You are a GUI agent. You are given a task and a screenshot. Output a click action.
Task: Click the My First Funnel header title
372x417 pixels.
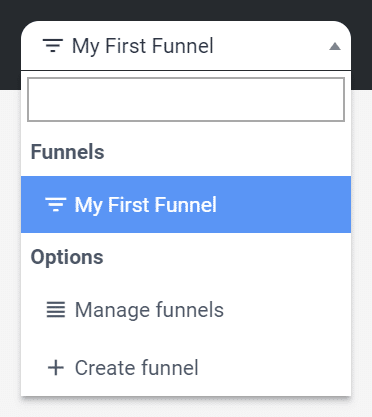pyautogui.click(x=143, y=46)
